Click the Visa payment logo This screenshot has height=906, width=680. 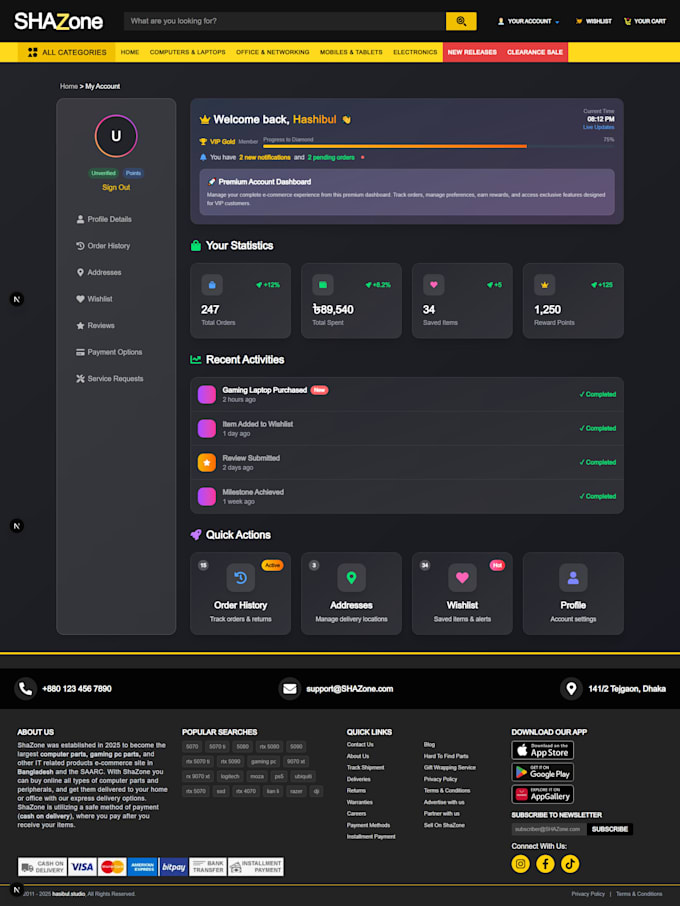click(x=83, y=867)
